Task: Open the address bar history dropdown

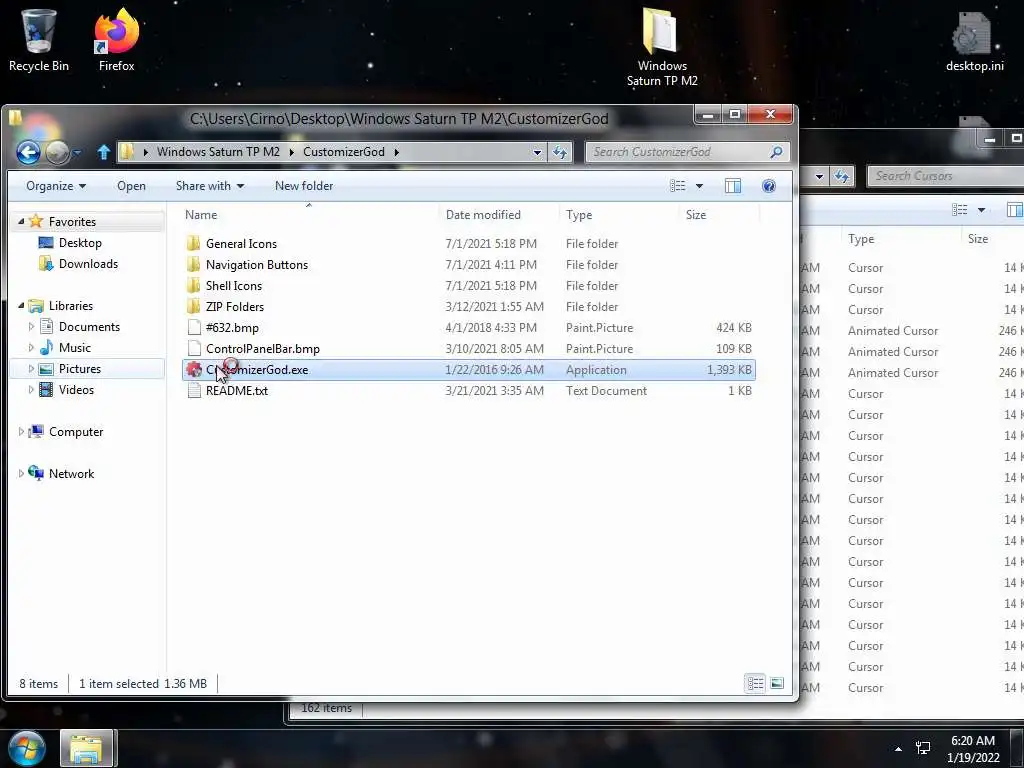Action: click(x=537, y=152)
